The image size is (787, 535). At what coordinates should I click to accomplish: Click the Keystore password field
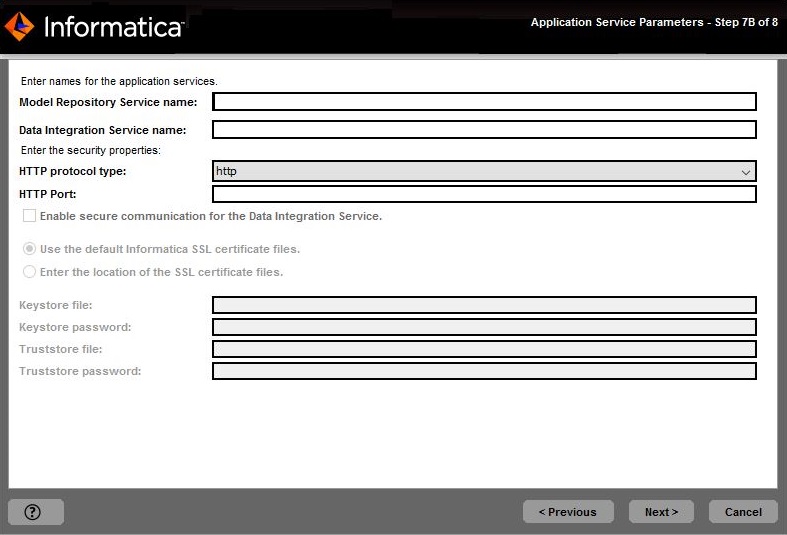click(x=484, y=327)
